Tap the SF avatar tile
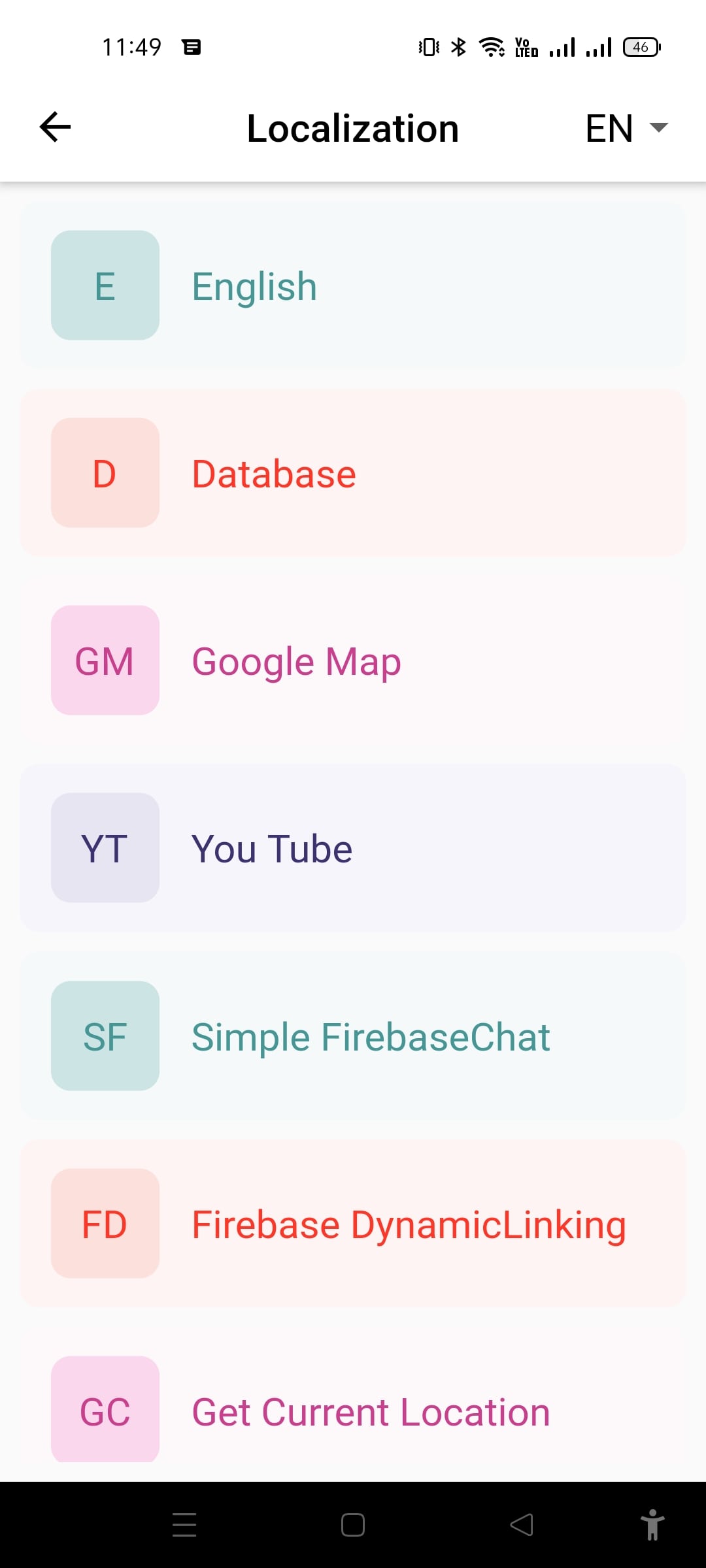Screen dimensions: 706x1568 pyautogui.click(x=105, y=1036)
